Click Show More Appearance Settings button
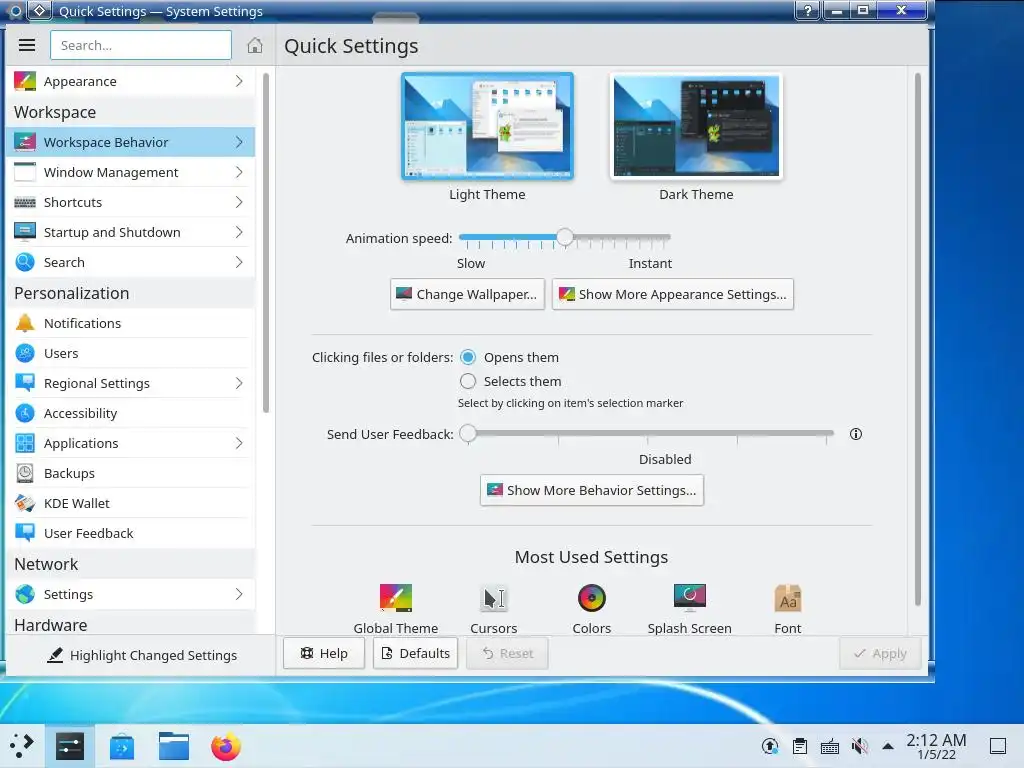The image size is (1024, 768). click(673, 295)
